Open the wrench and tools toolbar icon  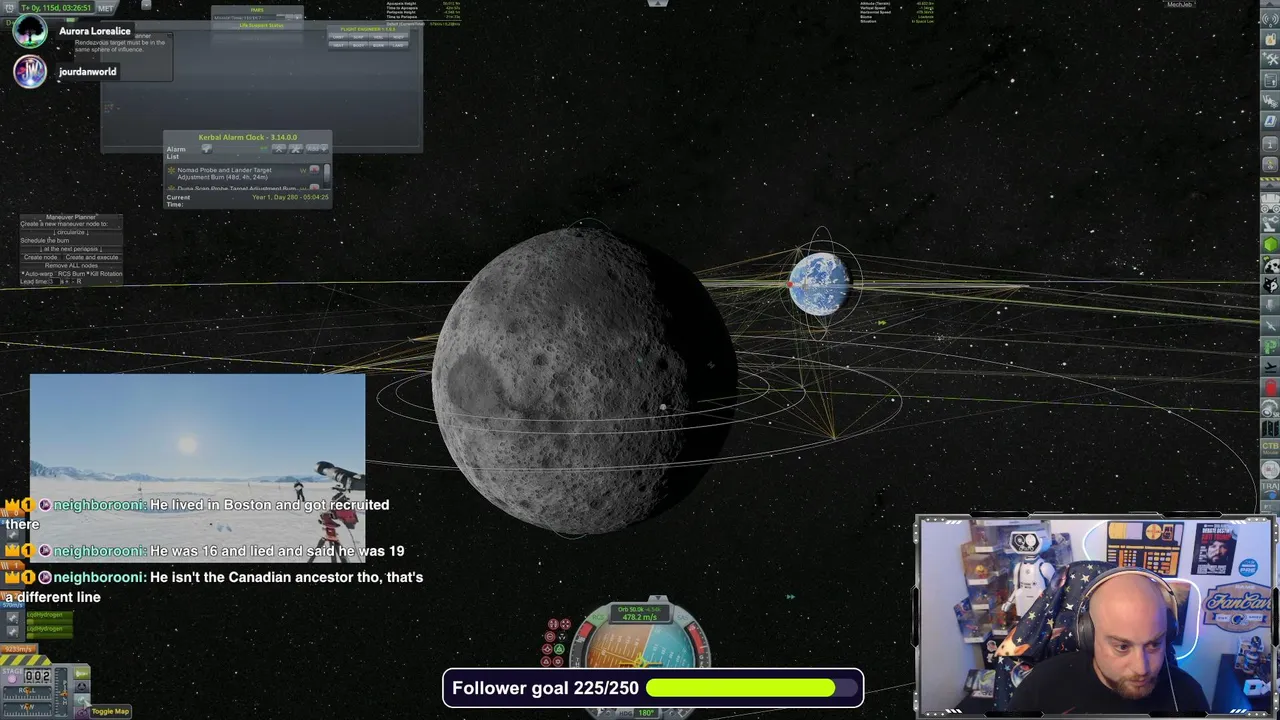click(x=1270, y=59)
